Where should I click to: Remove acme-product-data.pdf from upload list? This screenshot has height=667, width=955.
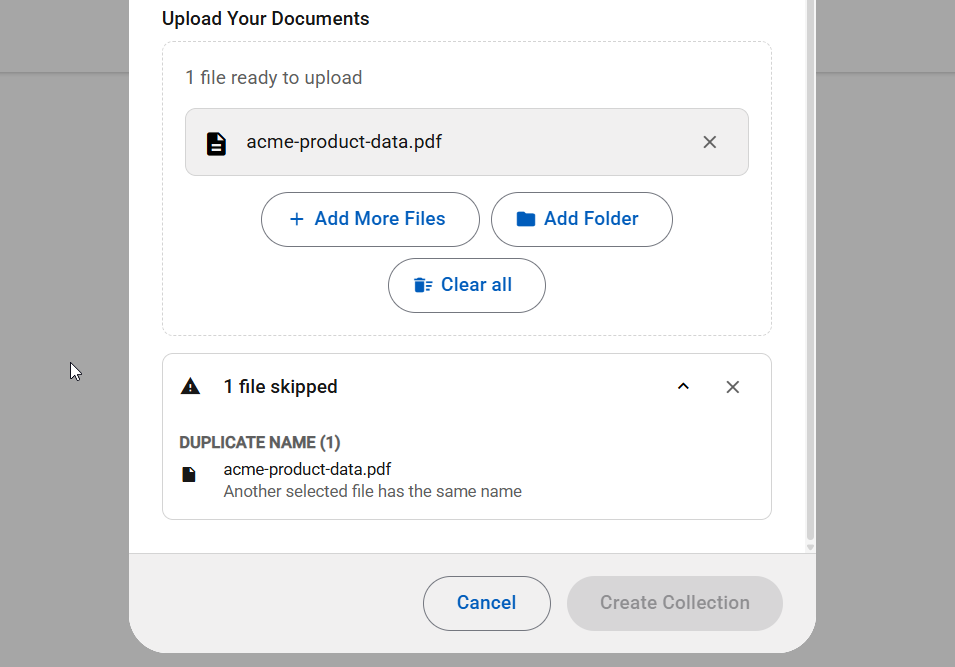point(710,143)
